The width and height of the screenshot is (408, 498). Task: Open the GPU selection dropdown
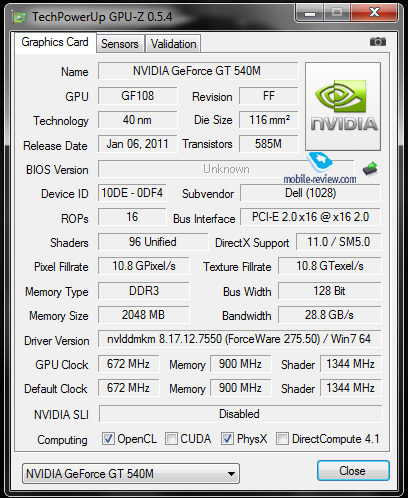pyautogui.click(x=131, y=473)
